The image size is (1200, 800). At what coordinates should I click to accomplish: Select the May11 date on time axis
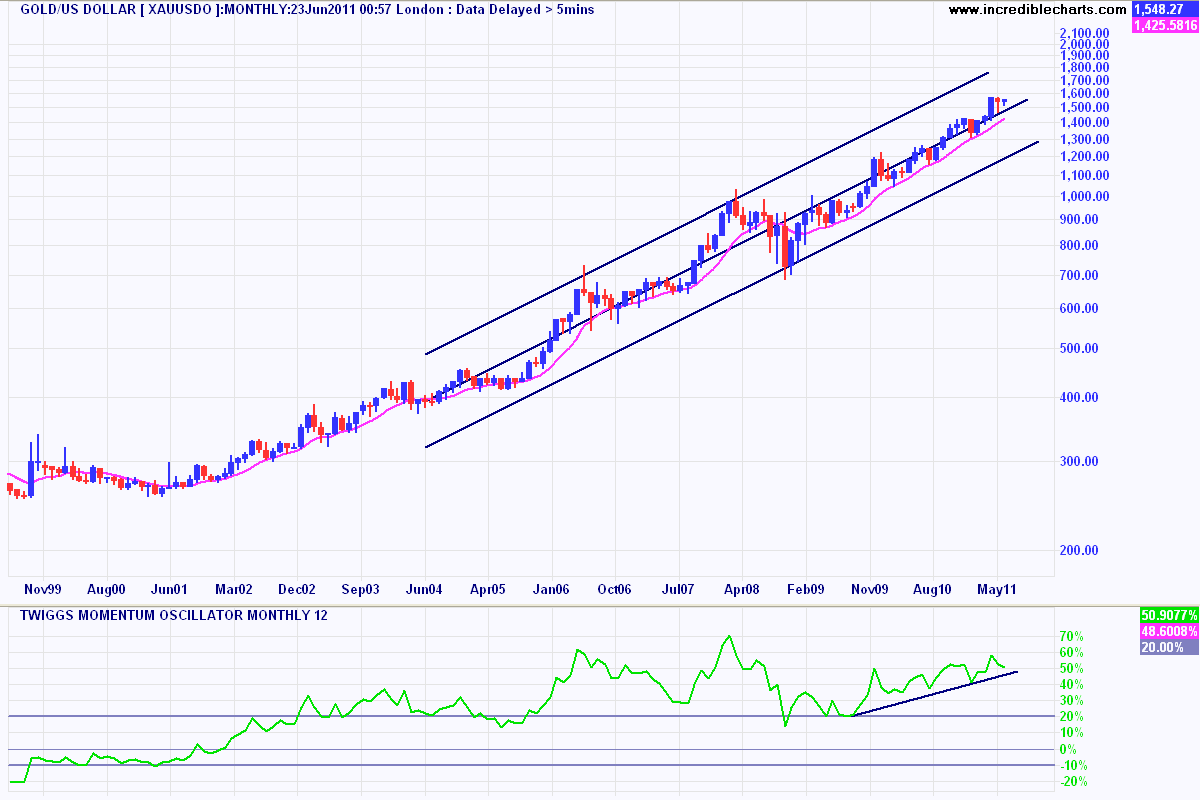(x=996, y=590)
